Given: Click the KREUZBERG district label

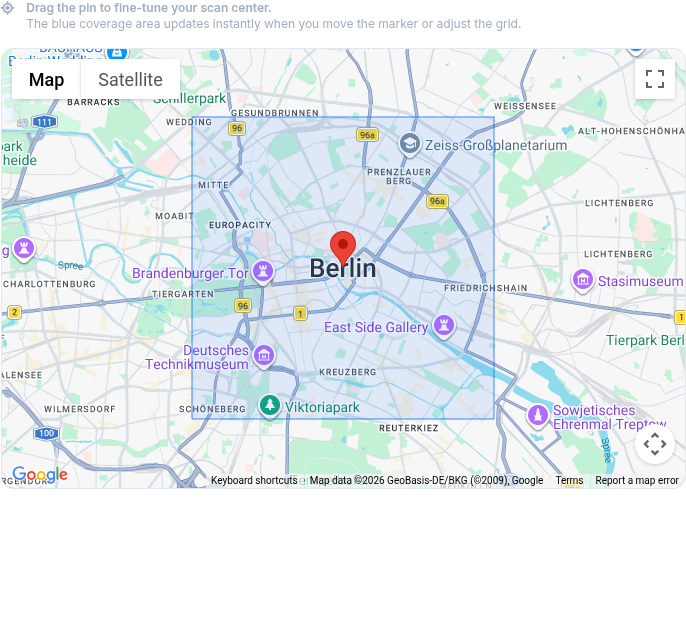Looking at the screenshot, I should (347, 372).
